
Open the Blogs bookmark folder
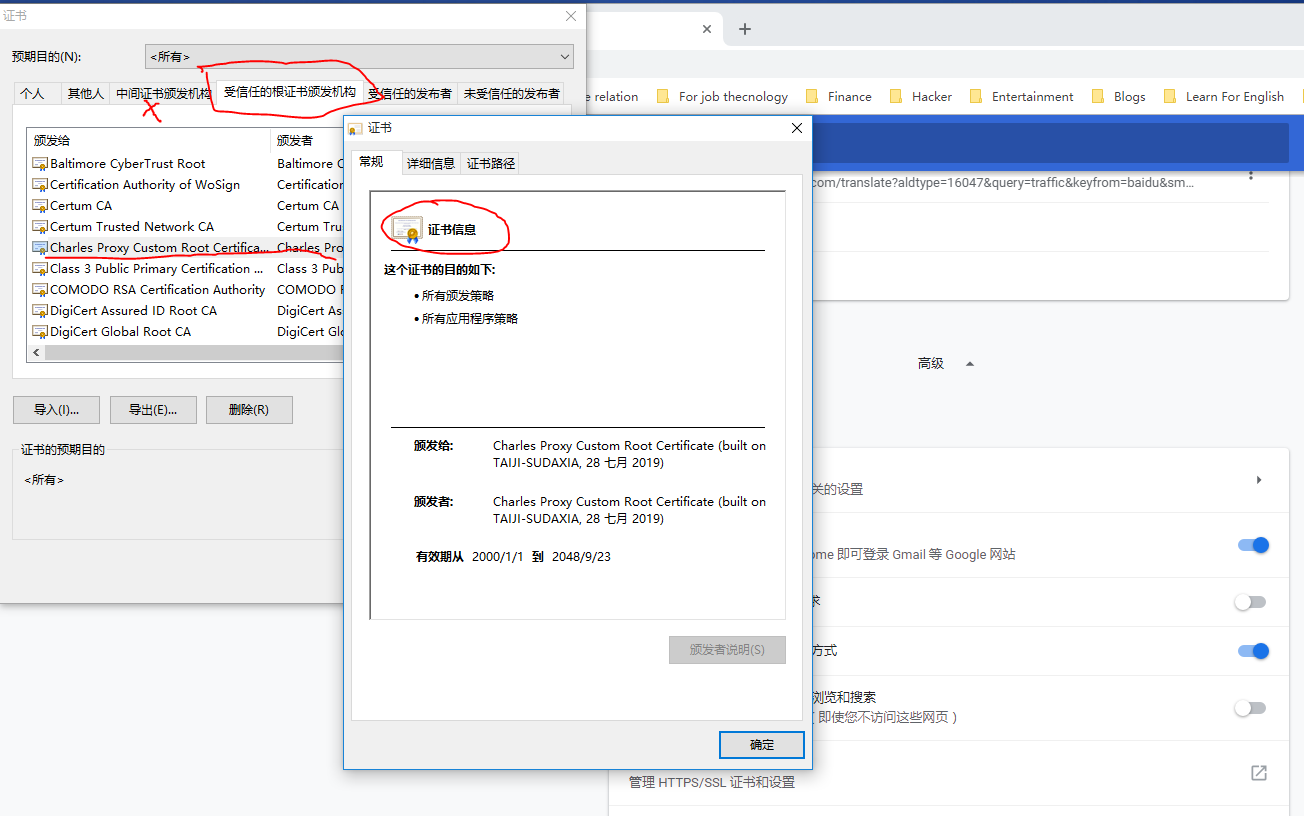(1118, 97)
